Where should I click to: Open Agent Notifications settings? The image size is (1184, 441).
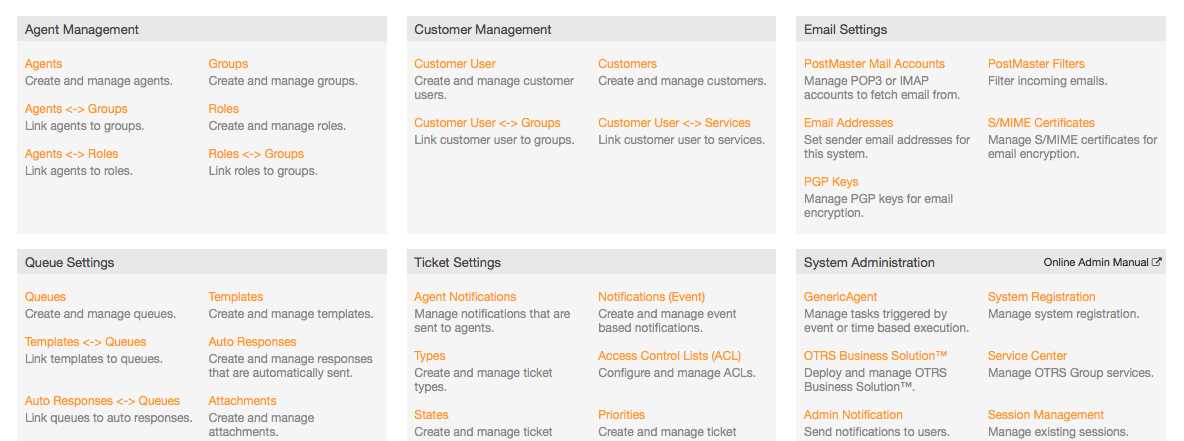point(465,298)
